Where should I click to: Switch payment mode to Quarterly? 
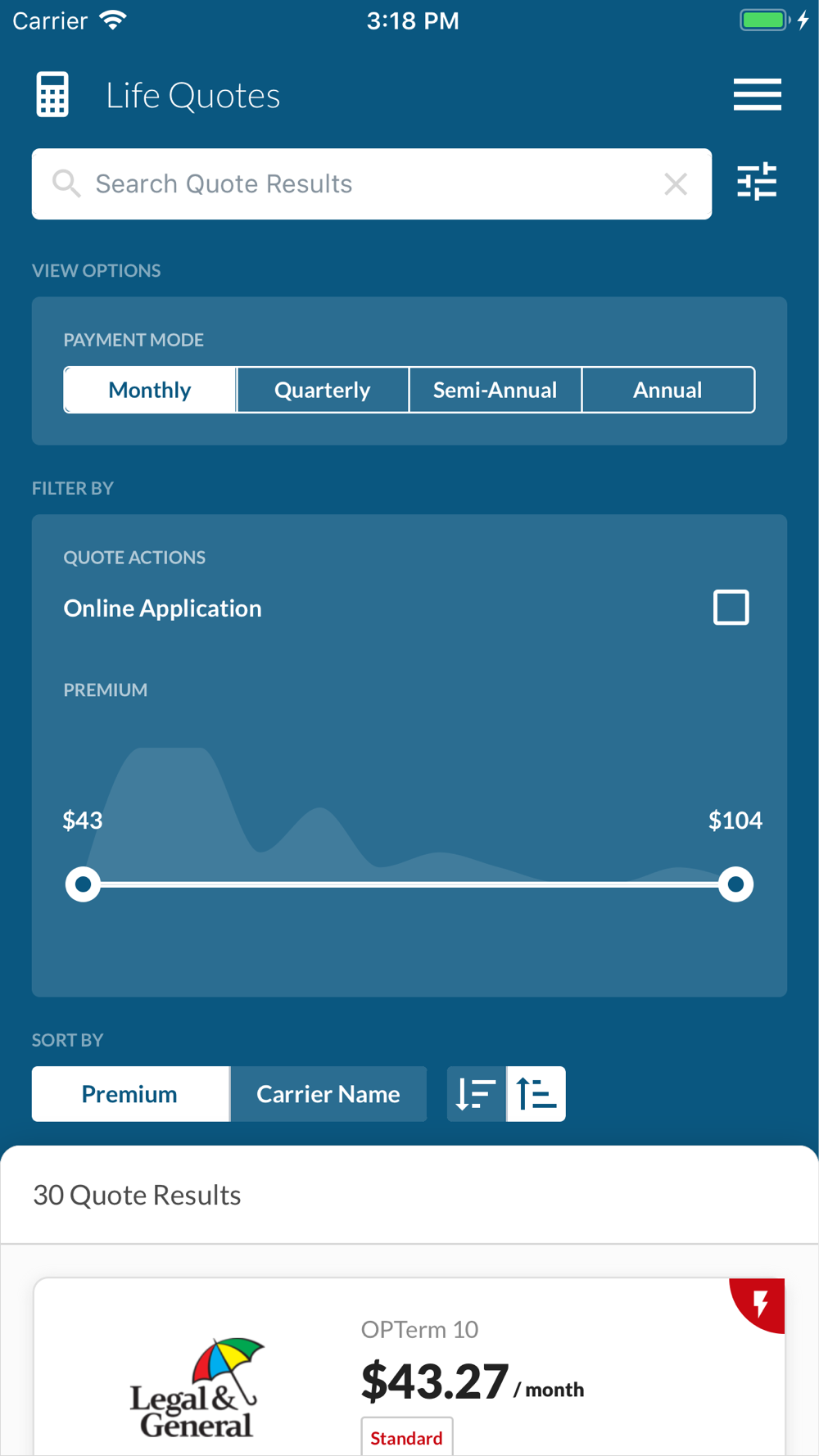click(x=323, y=390)
